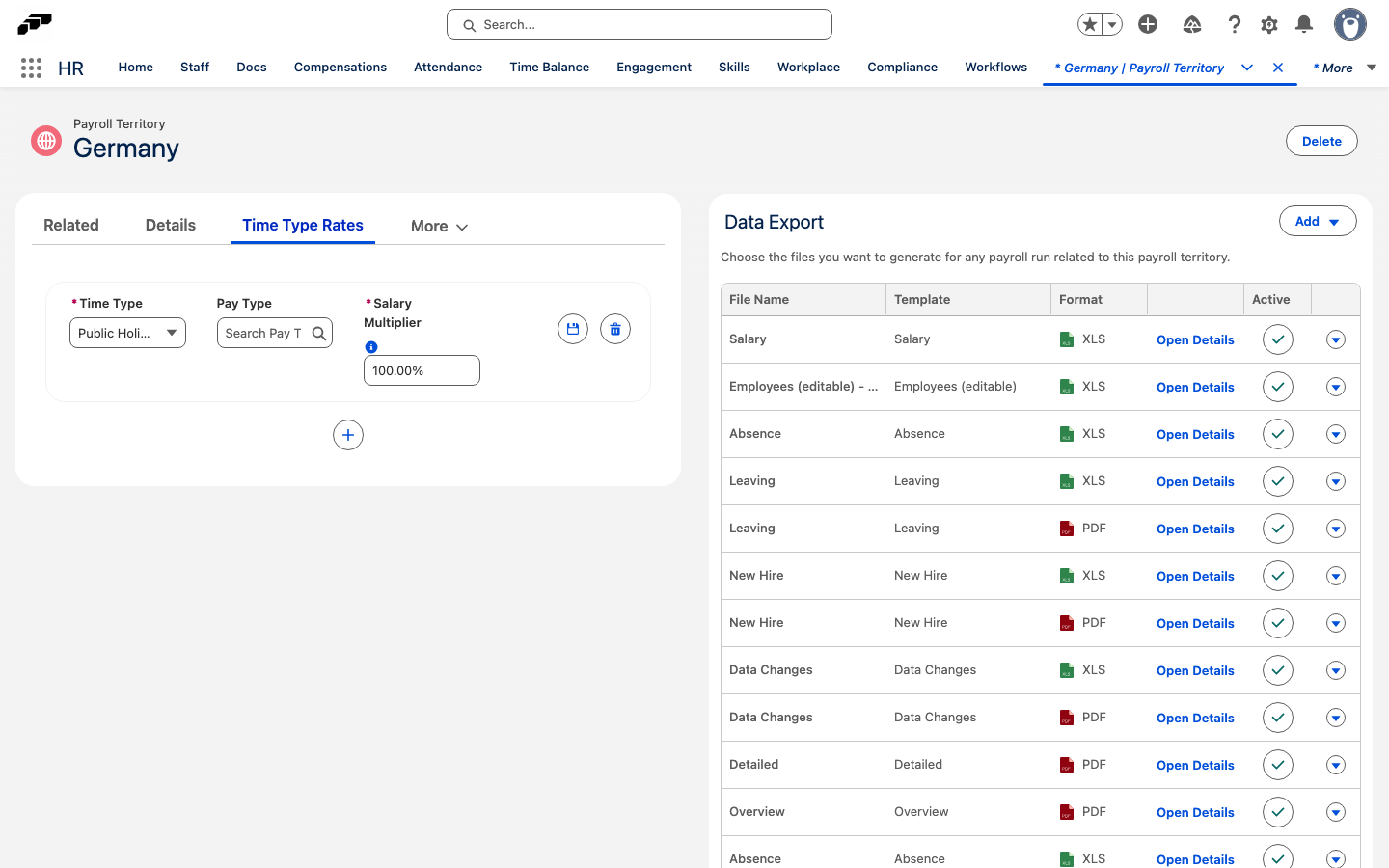Open Details for the Detailed PDF file

(x=1195, y=765)
